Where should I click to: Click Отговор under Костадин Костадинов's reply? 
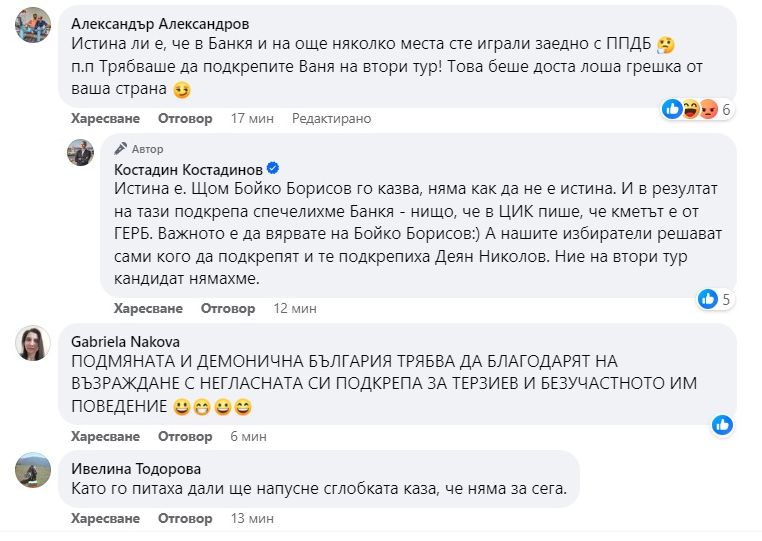[x=228, y=308]
